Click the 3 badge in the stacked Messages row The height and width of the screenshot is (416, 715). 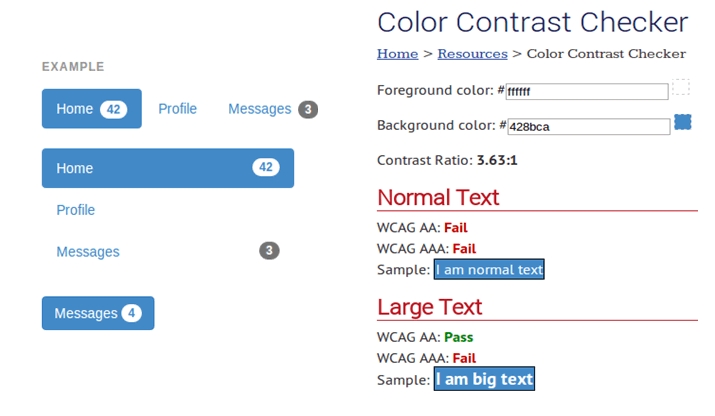point(269,251)
